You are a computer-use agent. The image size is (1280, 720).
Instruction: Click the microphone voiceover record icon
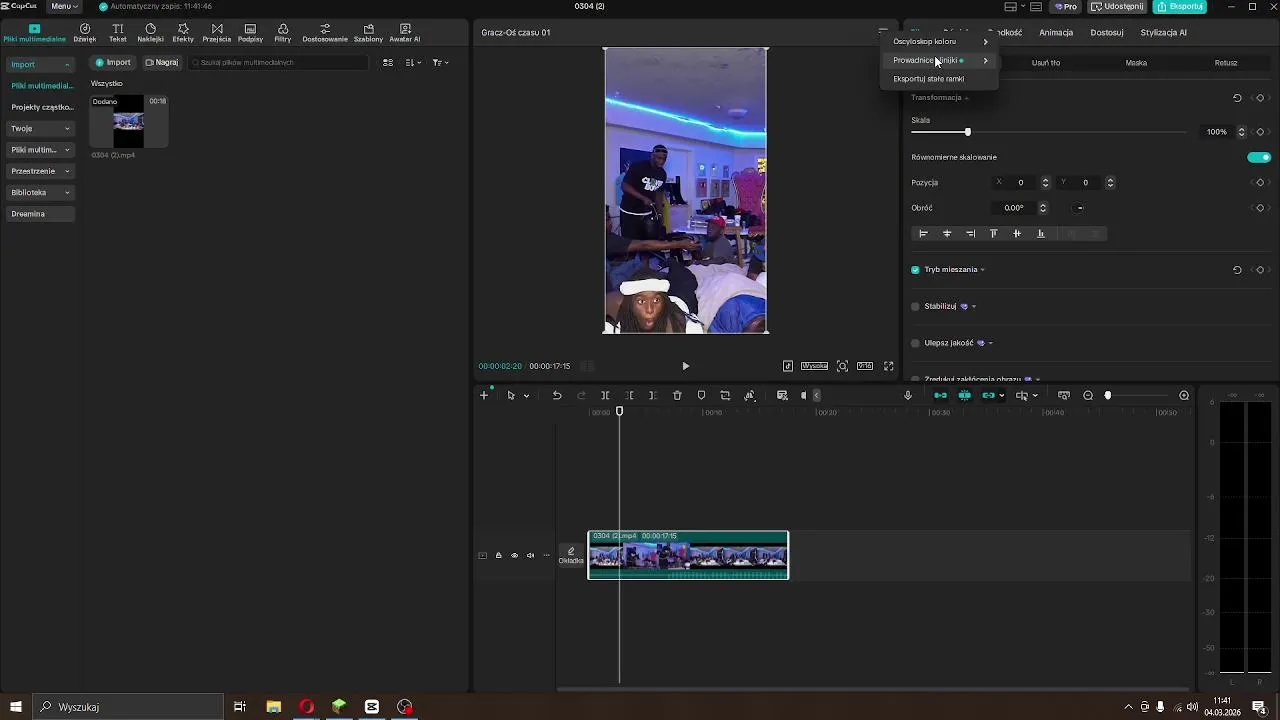coord(908,395)
